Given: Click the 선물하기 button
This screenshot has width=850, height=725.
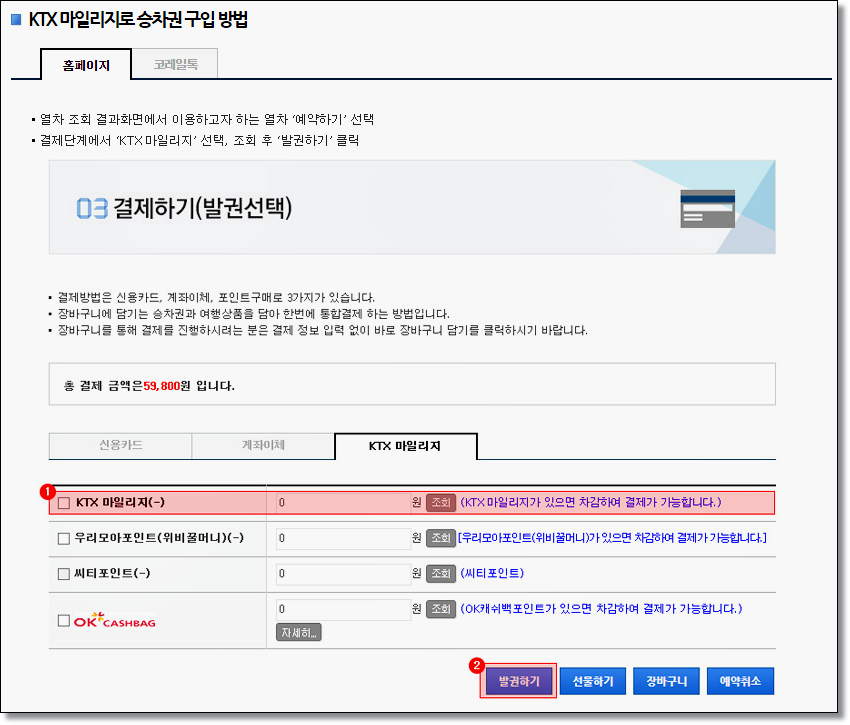Looking at the screenshot, I should (593, 681).
